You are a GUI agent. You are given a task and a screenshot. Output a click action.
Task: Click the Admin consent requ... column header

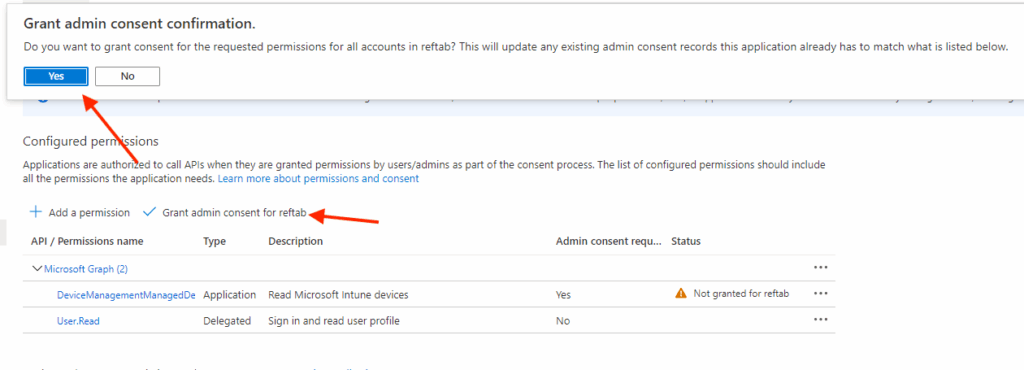click(609, 241)
